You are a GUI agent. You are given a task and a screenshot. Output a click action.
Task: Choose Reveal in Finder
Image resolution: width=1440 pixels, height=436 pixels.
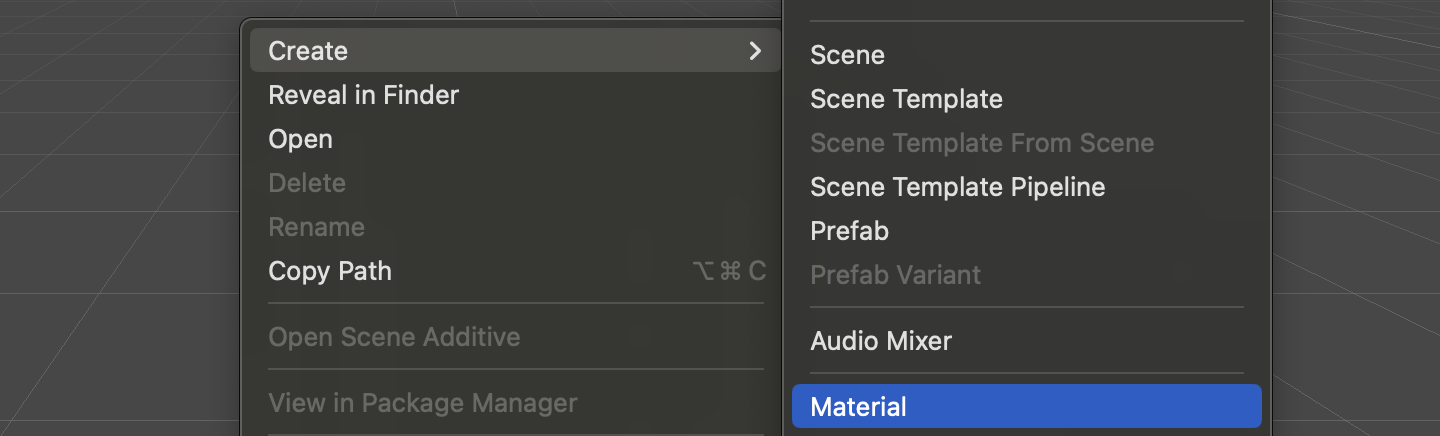point(363,95)
